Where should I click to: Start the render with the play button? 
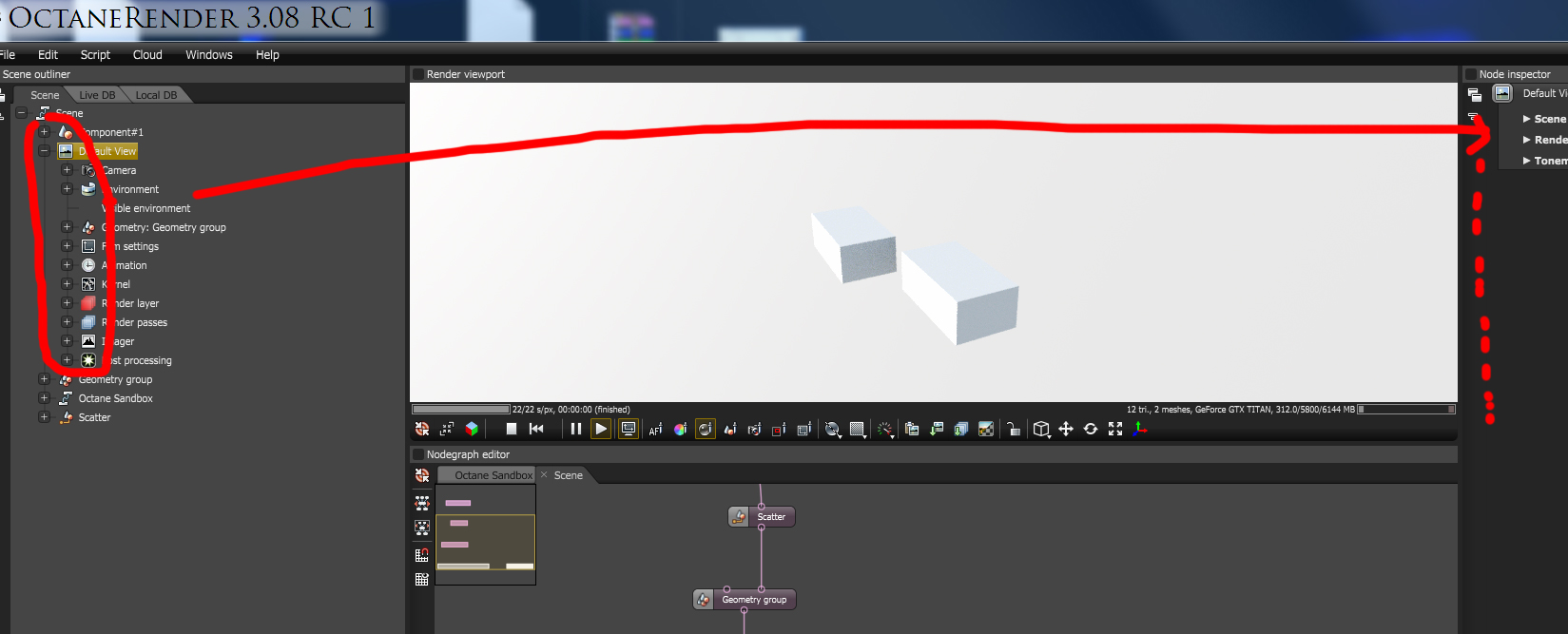point(601,430)
